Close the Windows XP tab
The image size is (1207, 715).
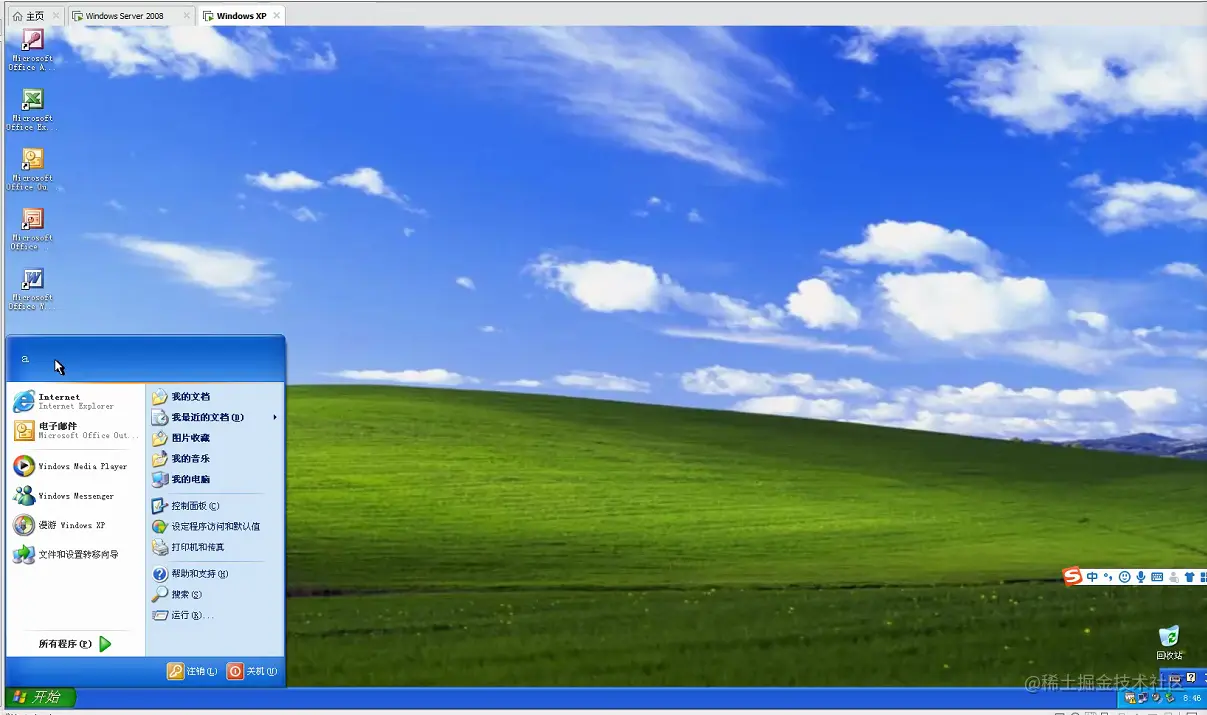coord(277,16)
